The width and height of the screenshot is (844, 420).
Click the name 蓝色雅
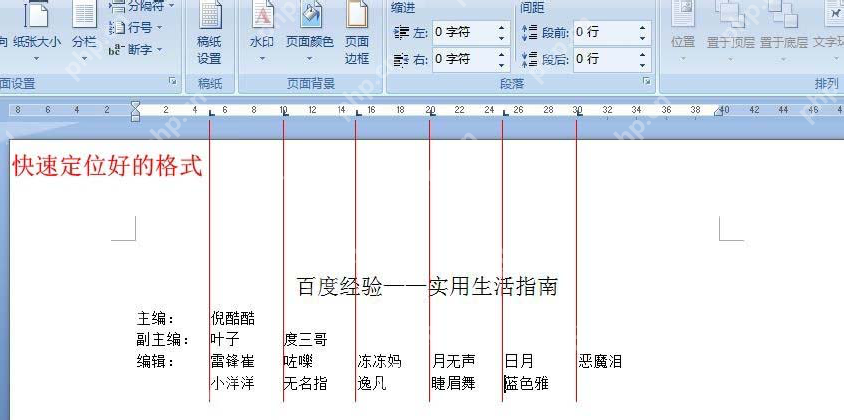point(527,383)
